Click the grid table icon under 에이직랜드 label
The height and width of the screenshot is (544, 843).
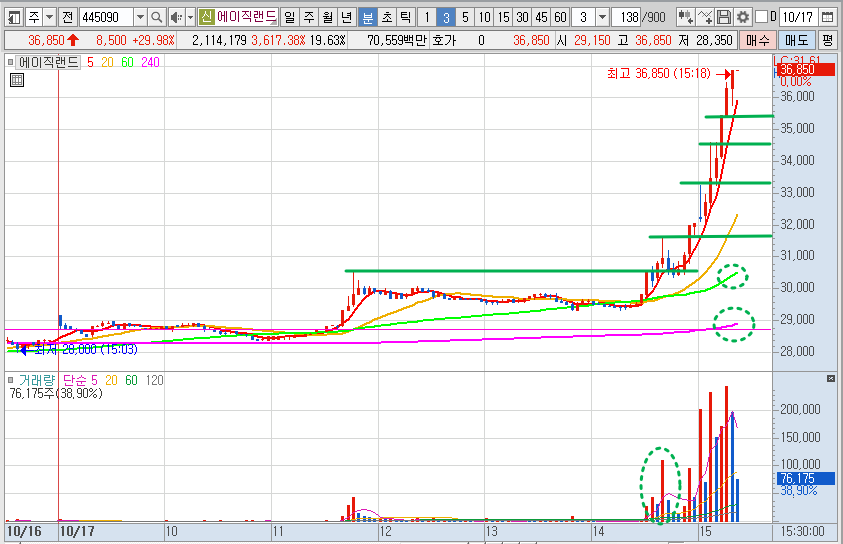click(x=17, y=80)
